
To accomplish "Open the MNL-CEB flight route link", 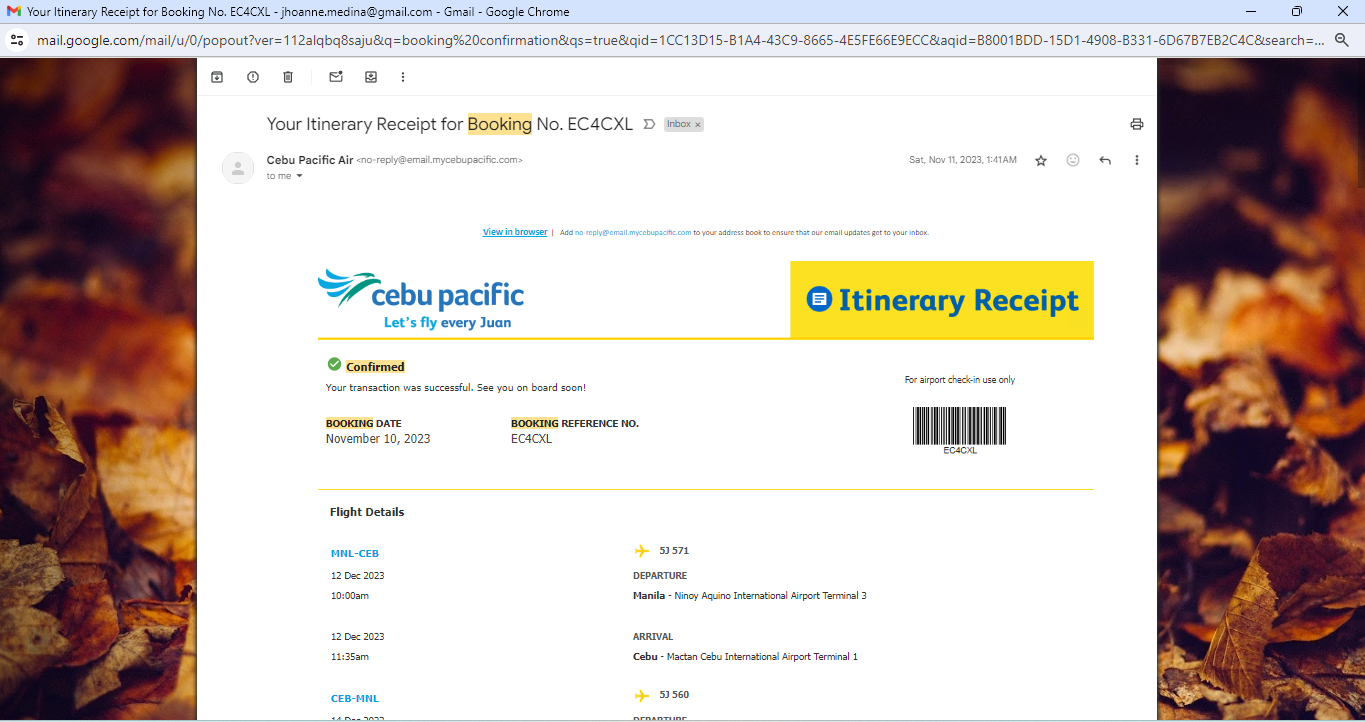I will click(355, 553).
